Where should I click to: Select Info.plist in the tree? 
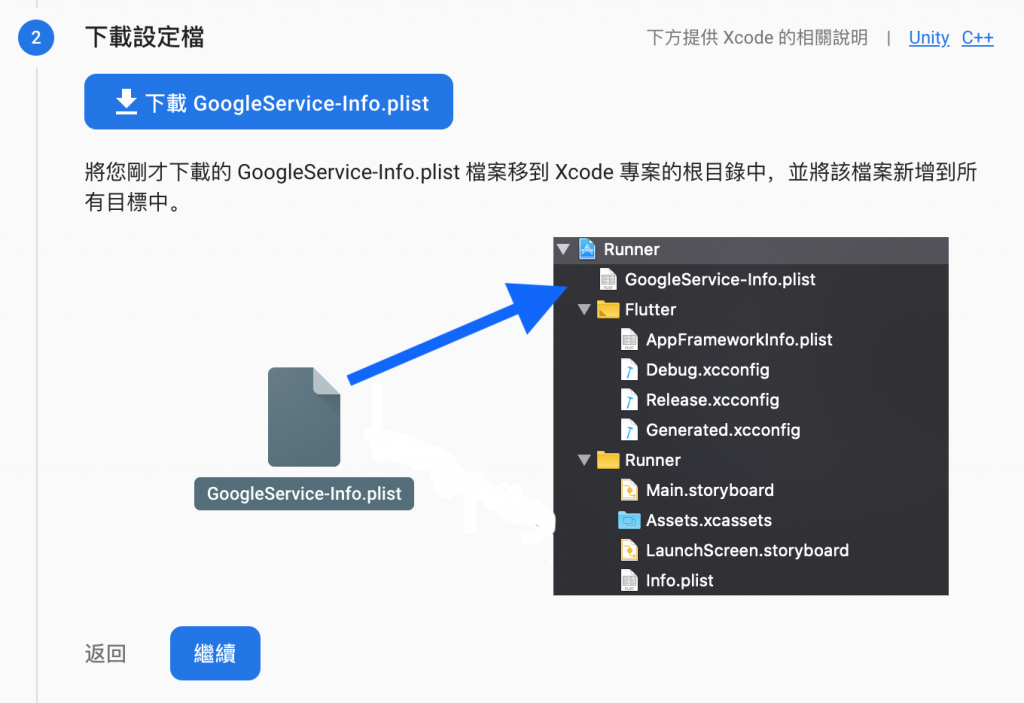tap(679, 580)
